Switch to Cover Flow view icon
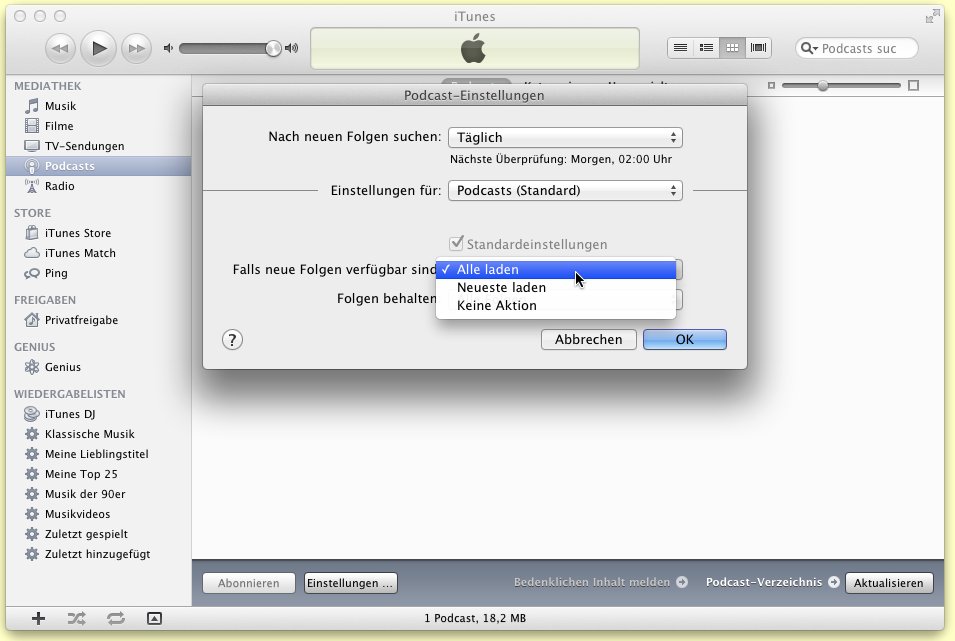The height and width of the screenshot is (641, 955). pos(758,48)
